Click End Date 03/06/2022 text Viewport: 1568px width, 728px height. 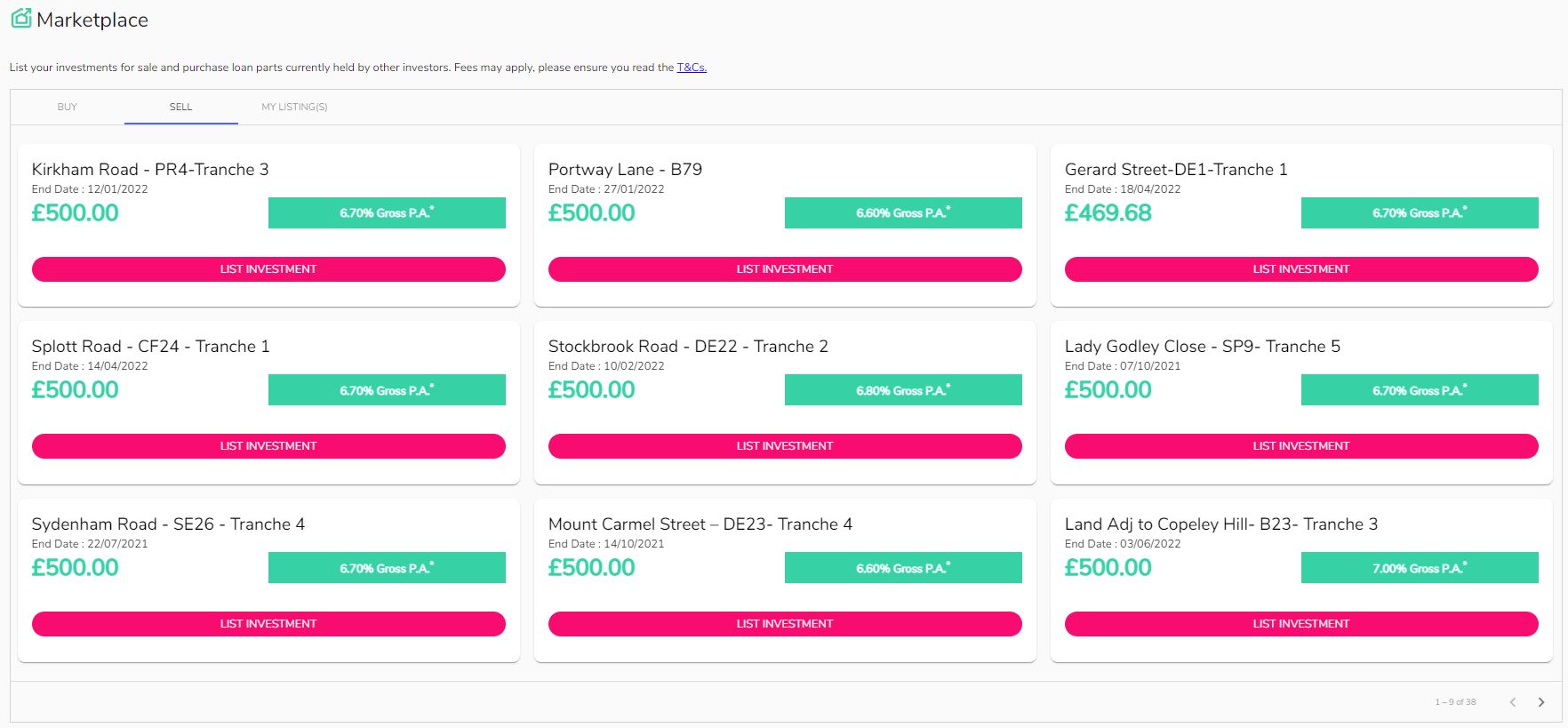tap(1123, 544)
